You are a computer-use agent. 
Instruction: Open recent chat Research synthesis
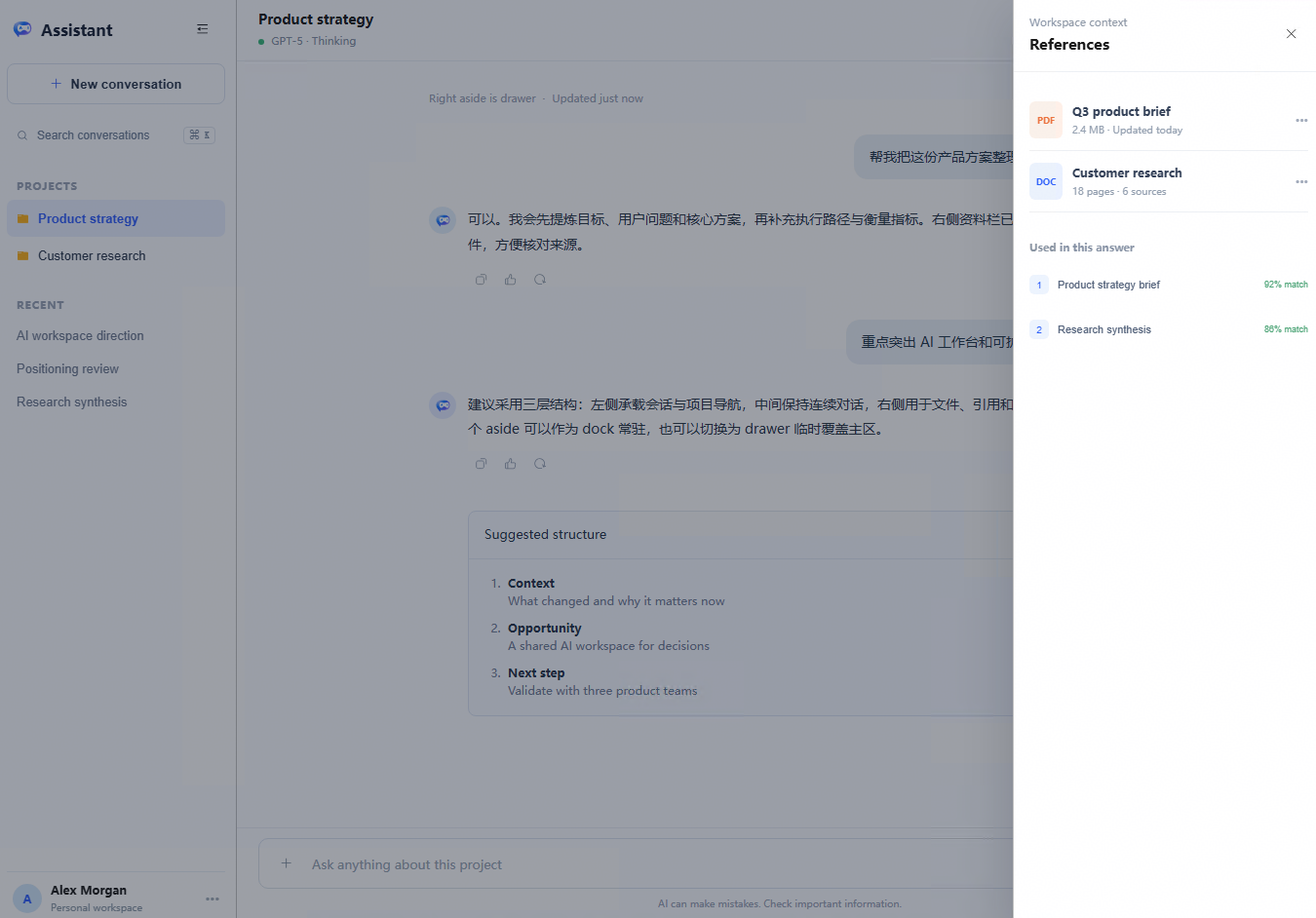[71, 402]
